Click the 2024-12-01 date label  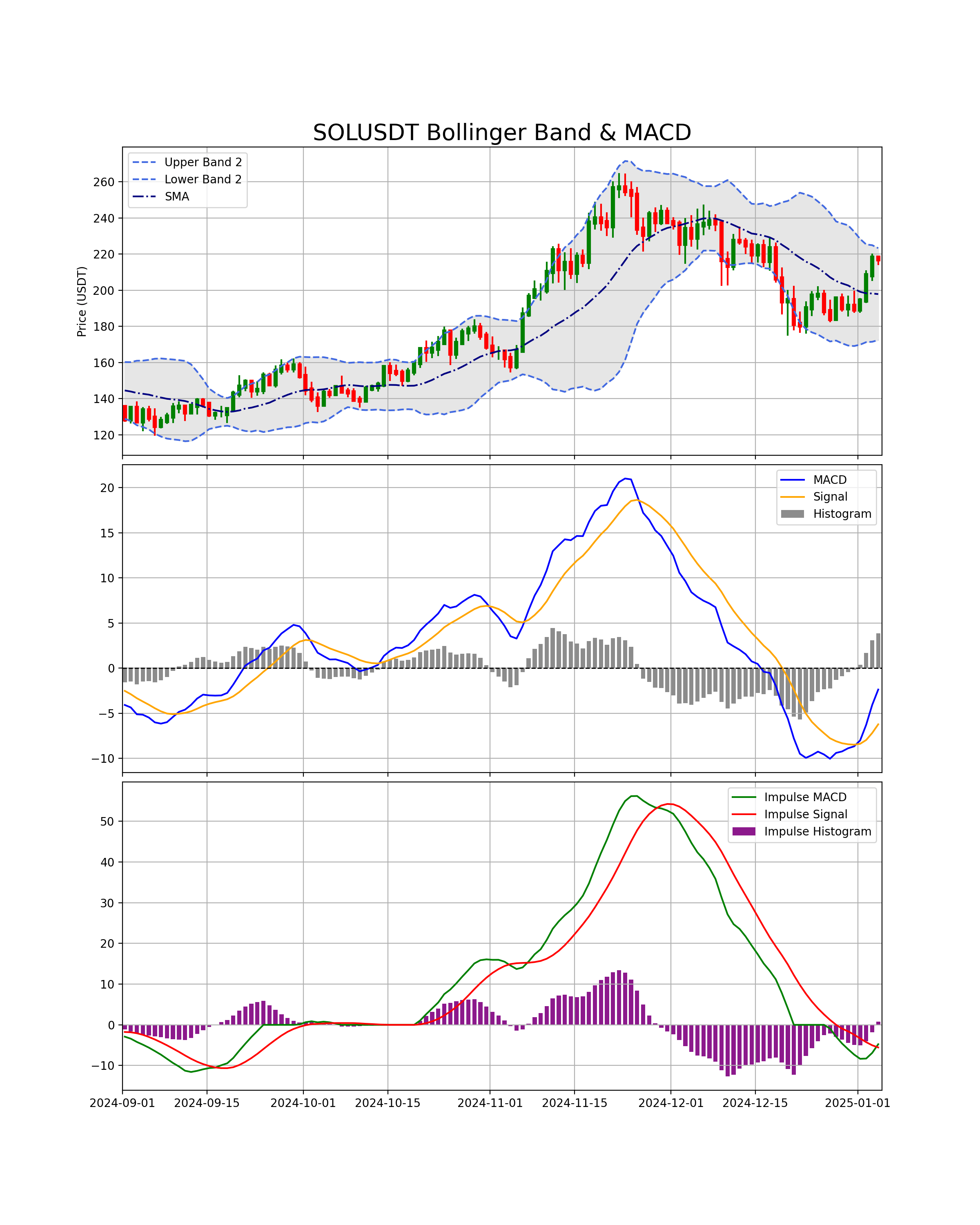(671, 1103)
